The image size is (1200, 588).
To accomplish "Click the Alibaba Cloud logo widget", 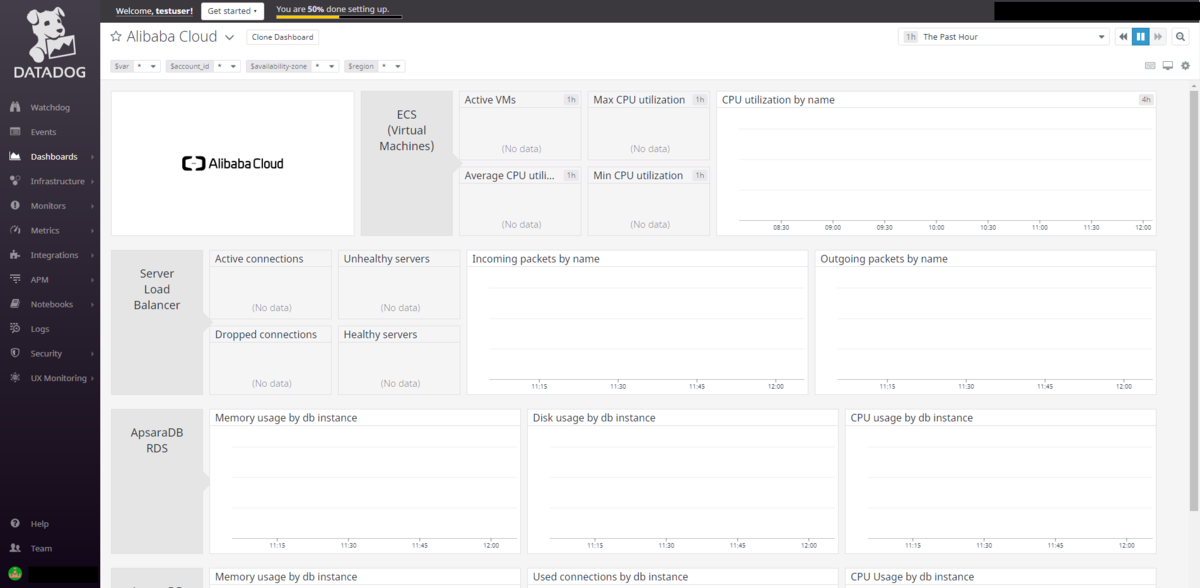I will click(232, 163).
